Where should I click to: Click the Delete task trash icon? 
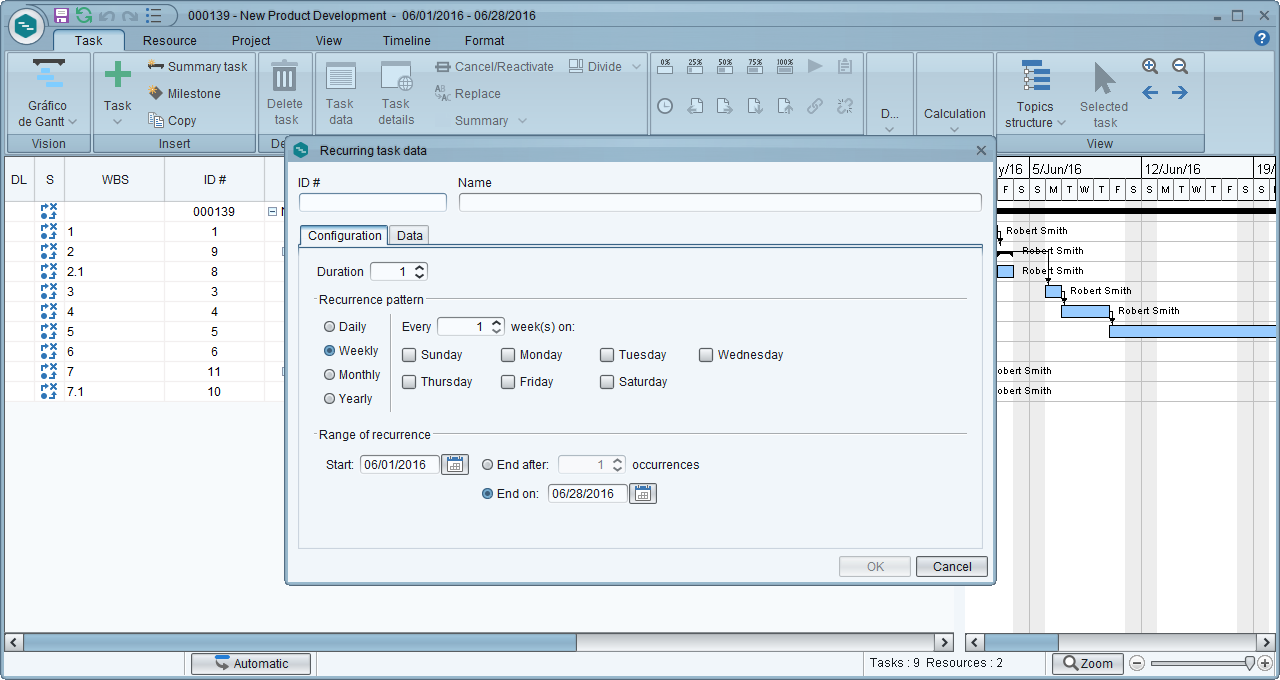click(285, 76)
